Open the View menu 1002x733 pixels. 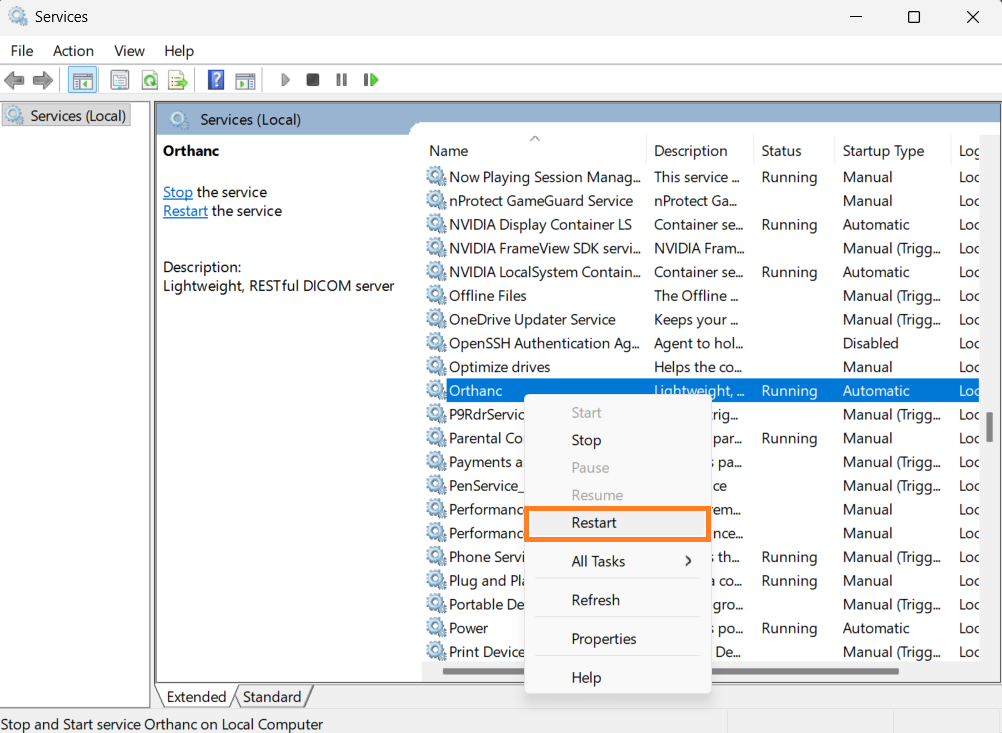tap(129, 50)
